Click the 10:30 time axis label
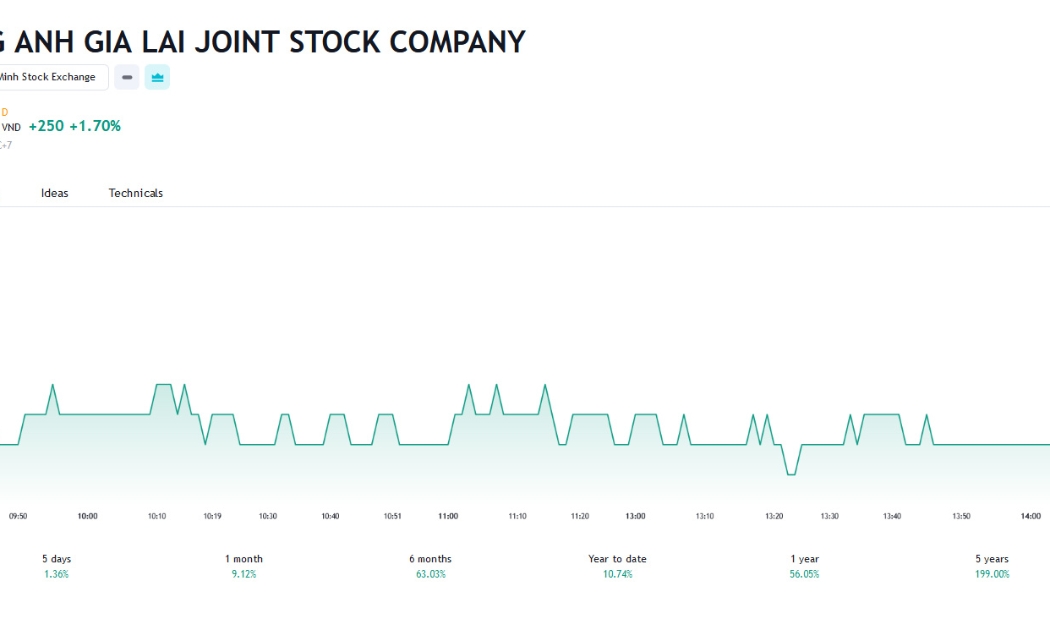Viewport: 1050px width, 630px height. [x=268, y=516]
